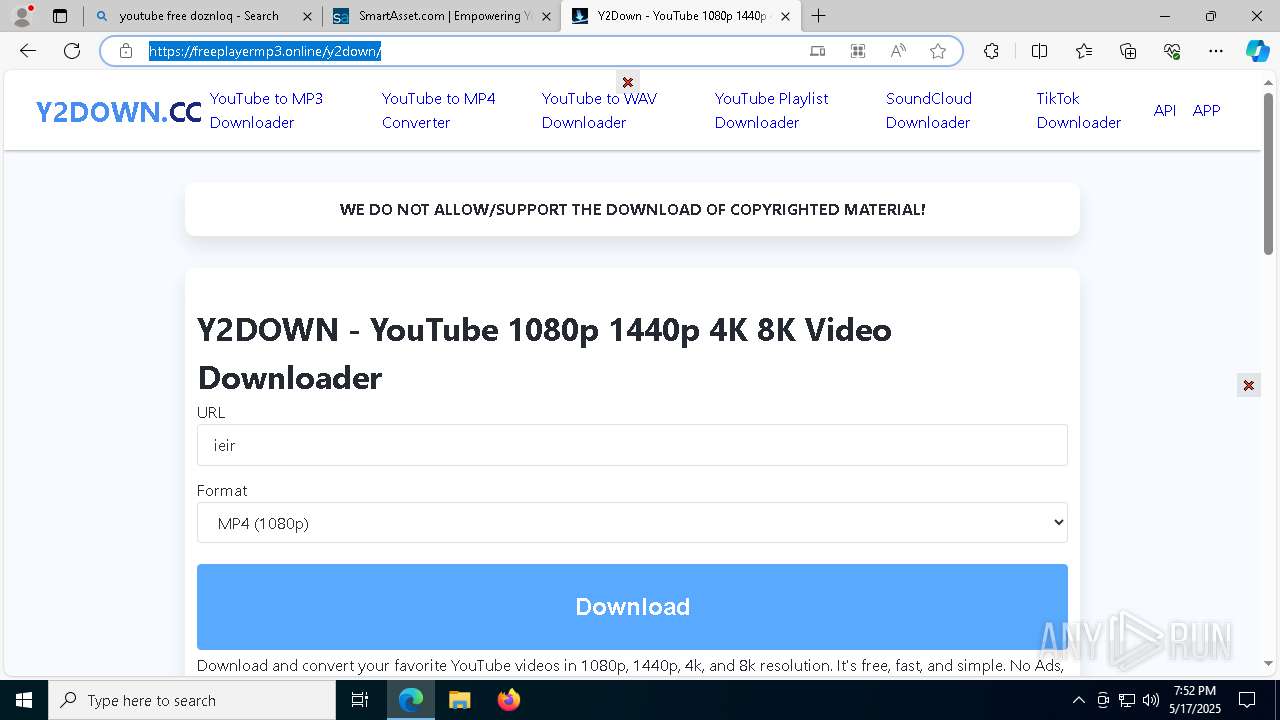
Task: Launch Firefox from the taskbar
Action: [508, 700]
